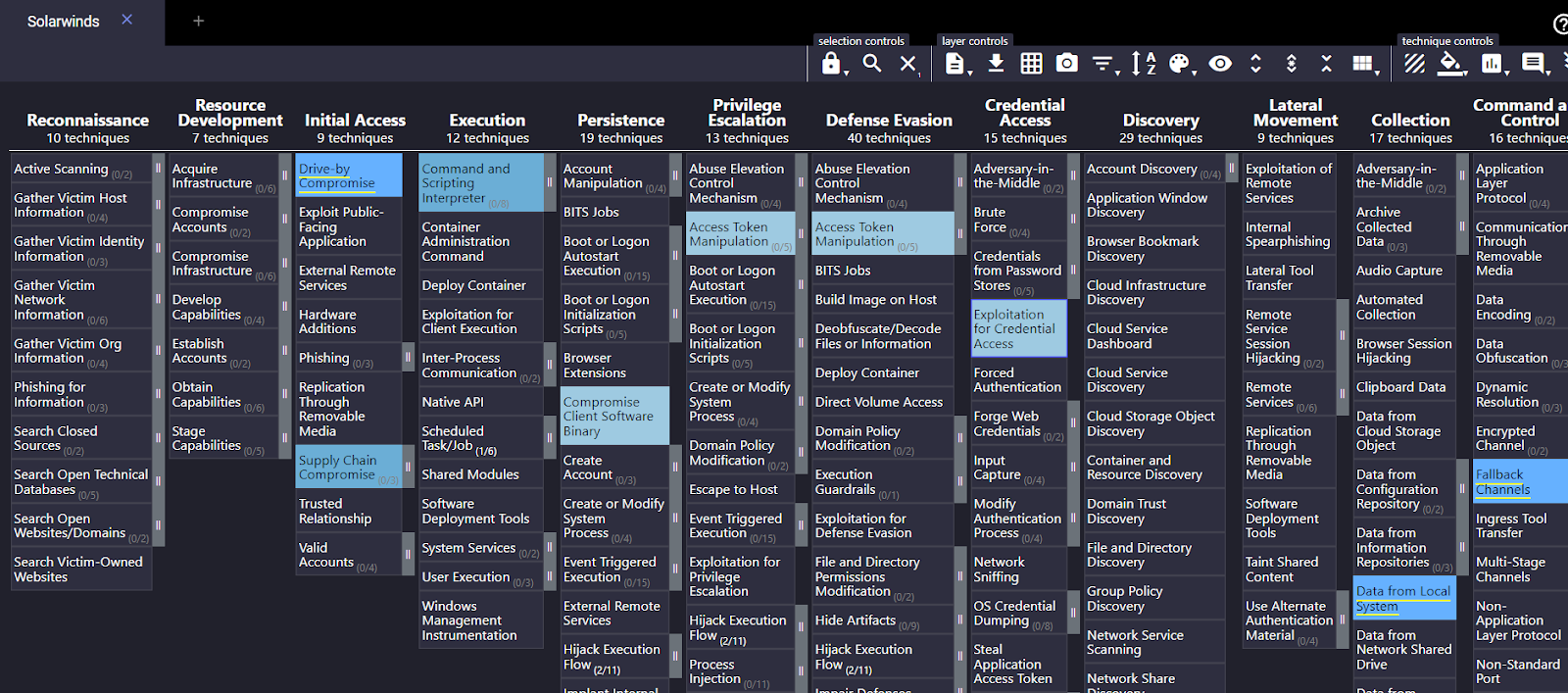Click the Network Sniffing cell
1568x693 pixels.
pyautogui.click(x=1019, y=569)
